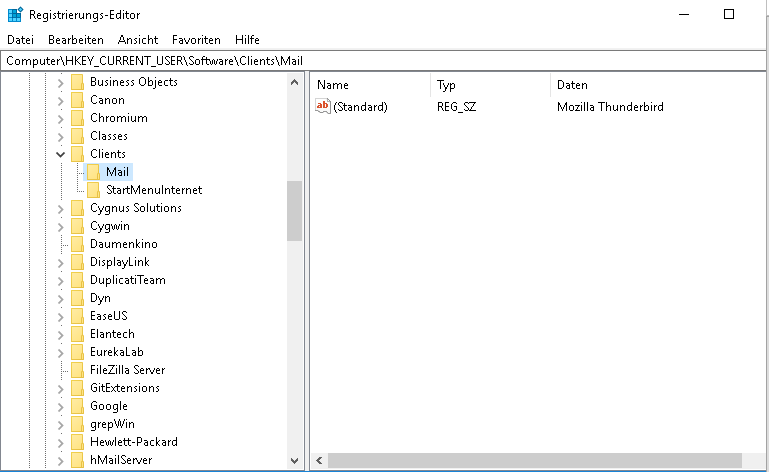The height and width of the screenshot is (472, 769).
Task: Click the Cygnus Solutions folder icon
Action: point(77,208)
